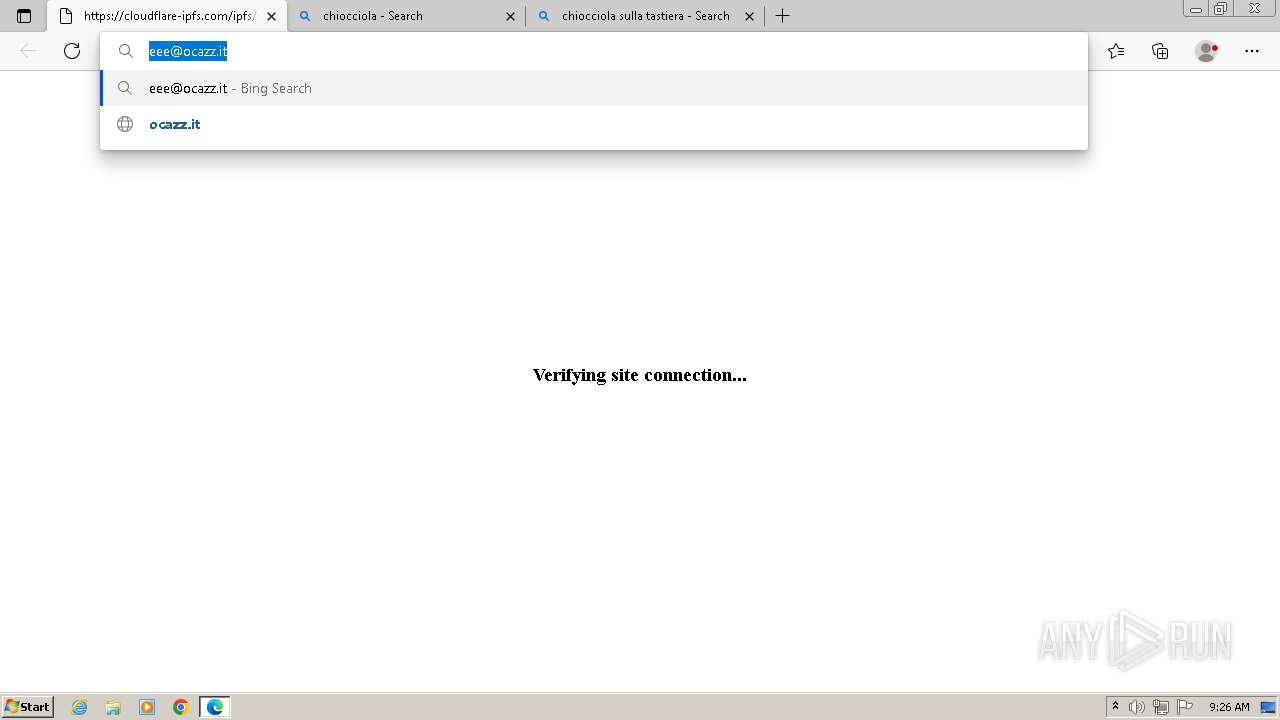Open the Favorites star icon
1280x720 pixels.
pos(1116,51)
